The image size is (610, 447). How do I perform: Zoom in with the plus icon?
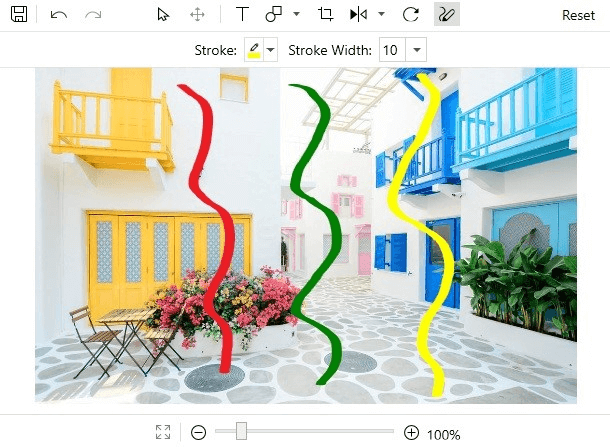pyautogui.click(x=411, y=432)
